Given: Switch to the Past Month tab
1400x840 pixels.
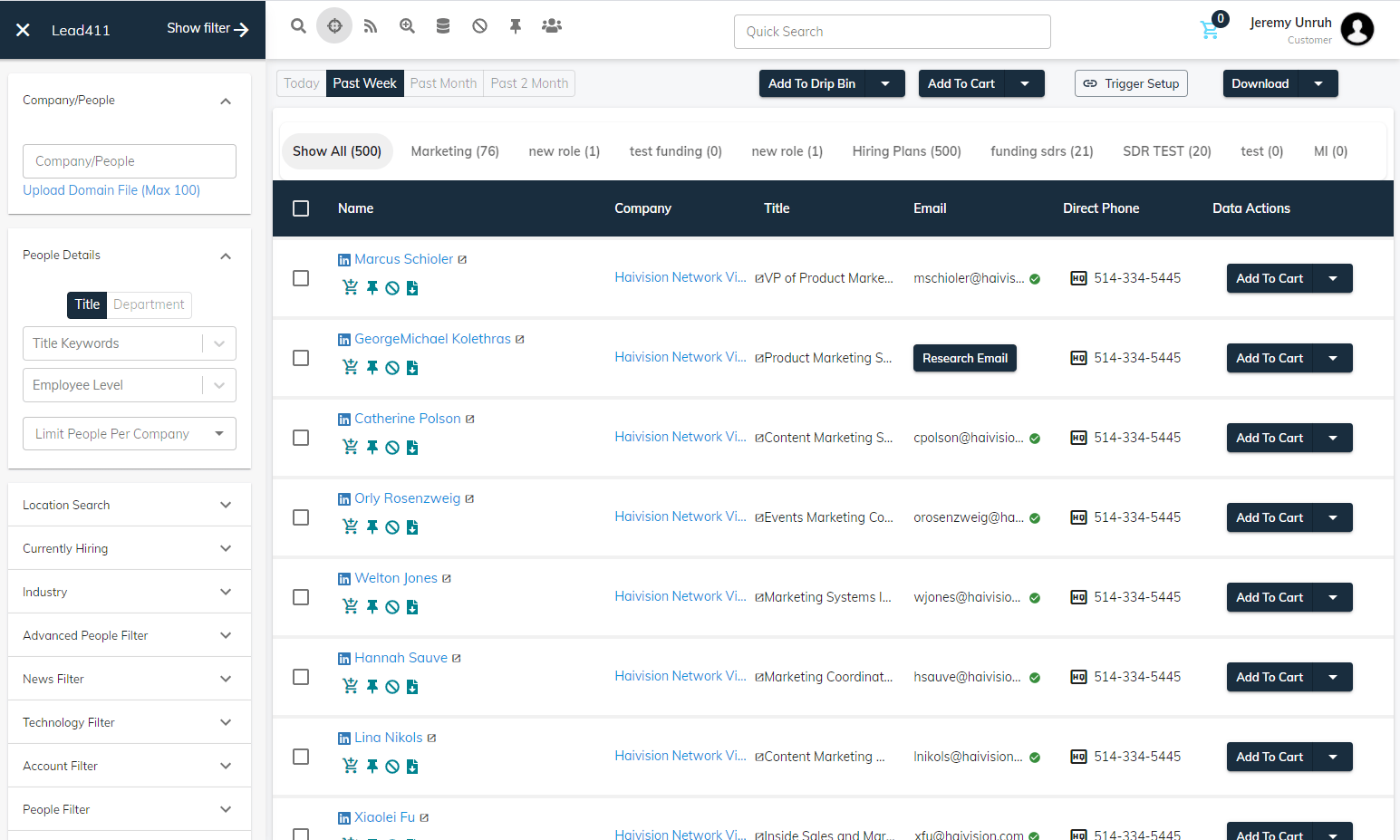Looking at the screenshot, I should coord(443,82).
